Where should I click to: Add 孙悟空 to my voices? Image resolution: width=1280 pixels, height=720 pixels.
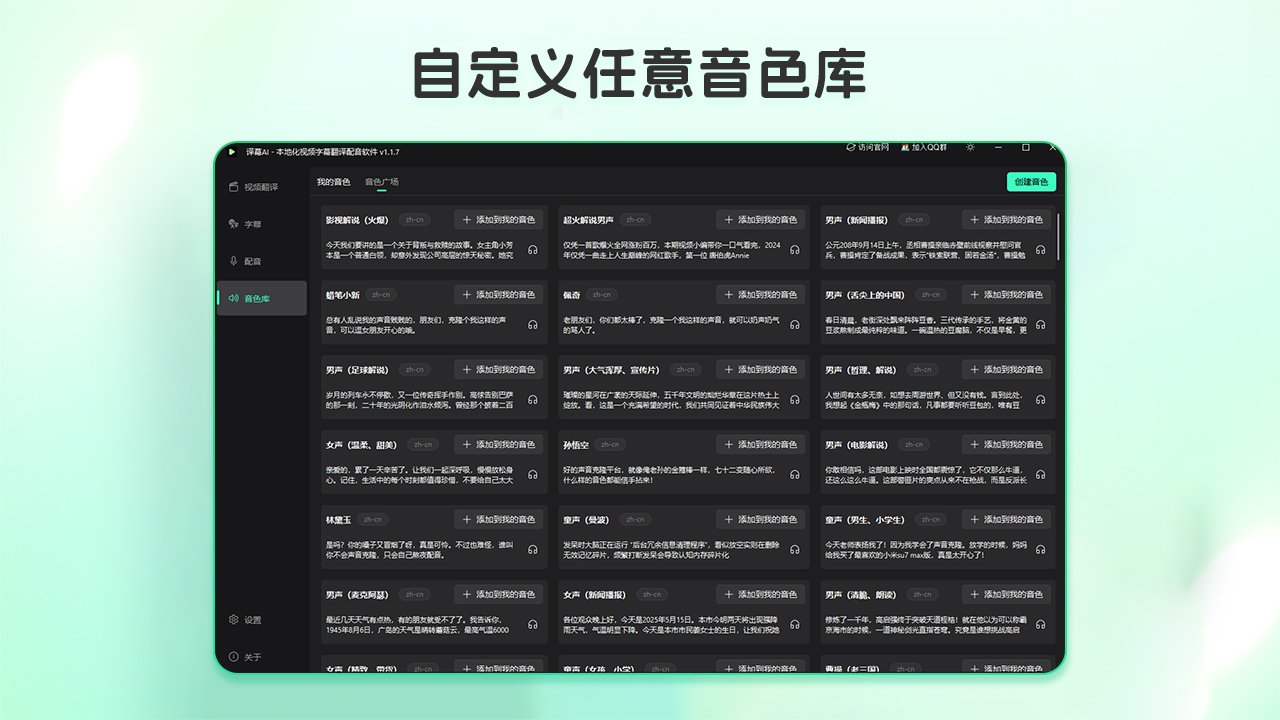[760, 445]
